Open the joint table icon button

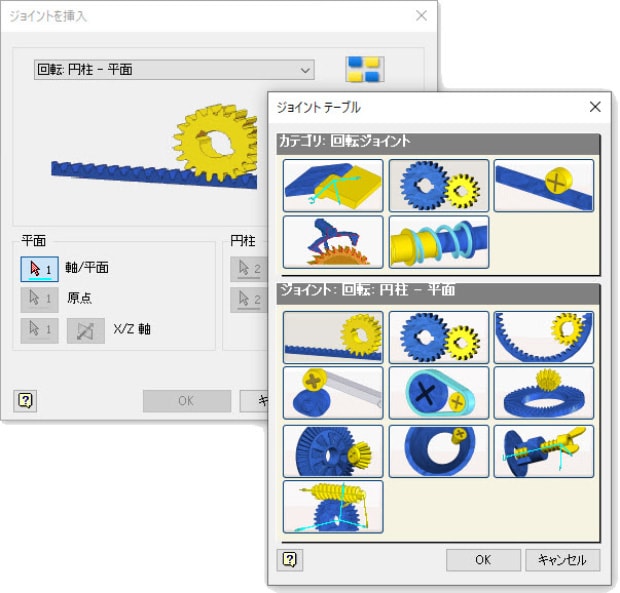click(365, 69)
